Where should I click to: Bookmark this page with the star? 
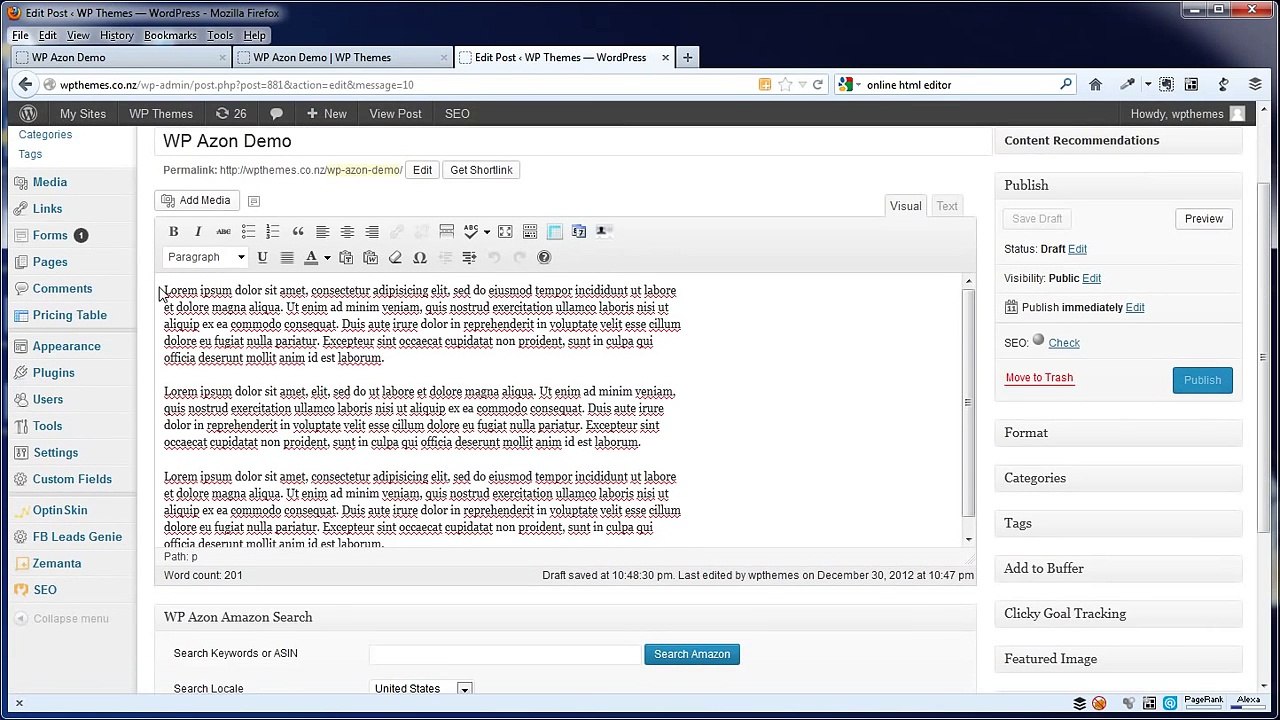pyautogui.click(x=785, y=85)
